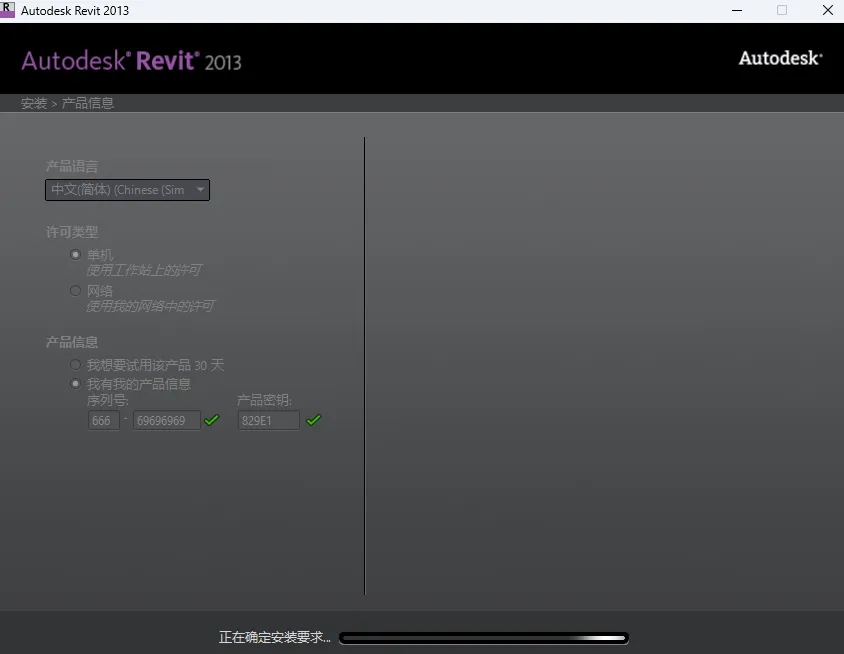Click the green checkmark beside product key
The height and width of the screenshot is (654, 844).
tap(313, 420)
